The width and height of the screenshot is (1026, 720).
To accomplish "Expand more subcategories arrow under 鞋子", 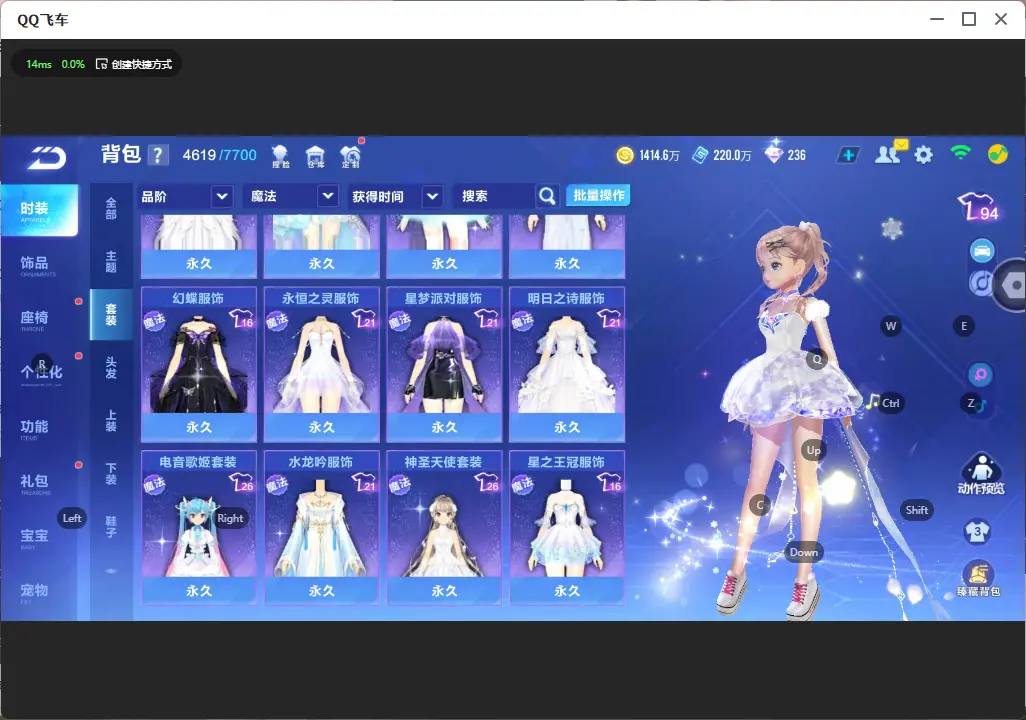I will click(111, 571).
